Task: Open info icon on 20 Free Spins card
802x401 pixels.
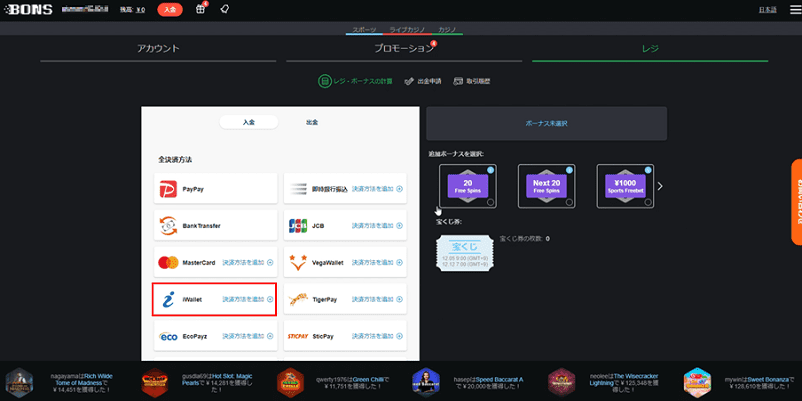Action: pos(490,170)
